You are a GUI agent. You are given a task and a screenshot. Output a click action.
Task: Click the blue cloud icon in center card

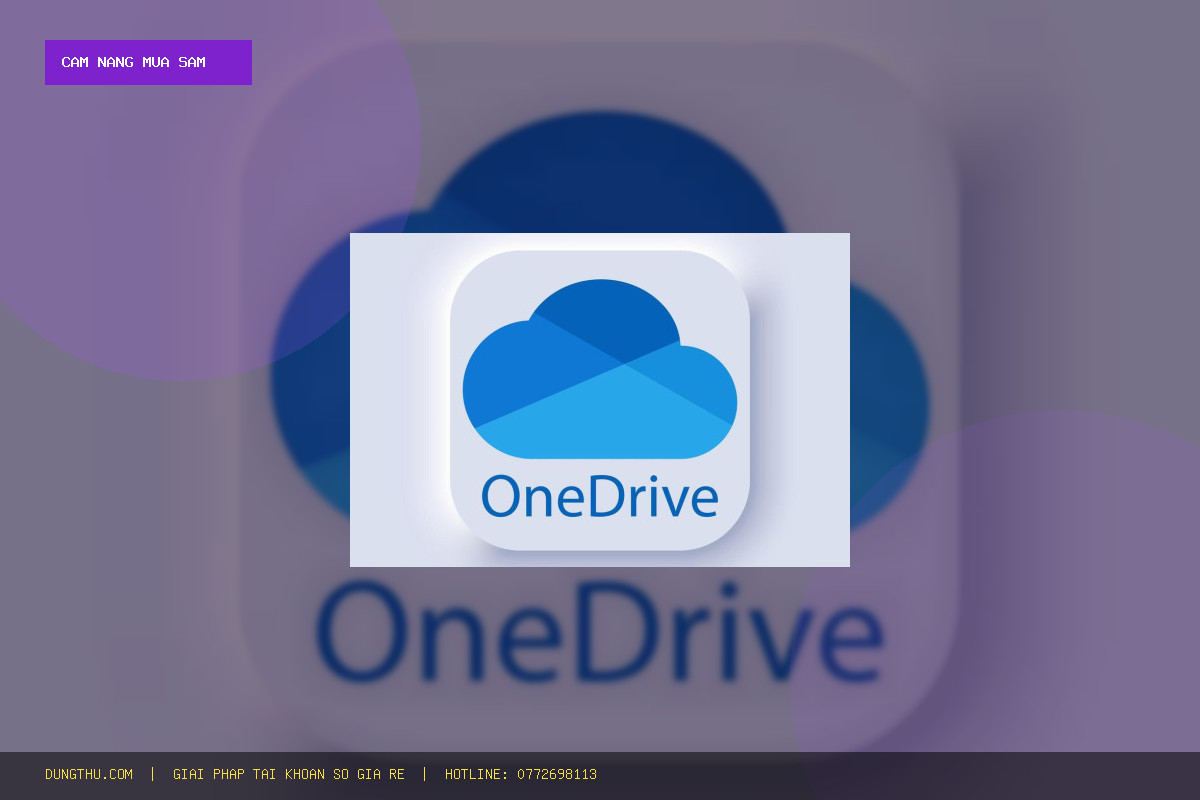tap(600, 369)
